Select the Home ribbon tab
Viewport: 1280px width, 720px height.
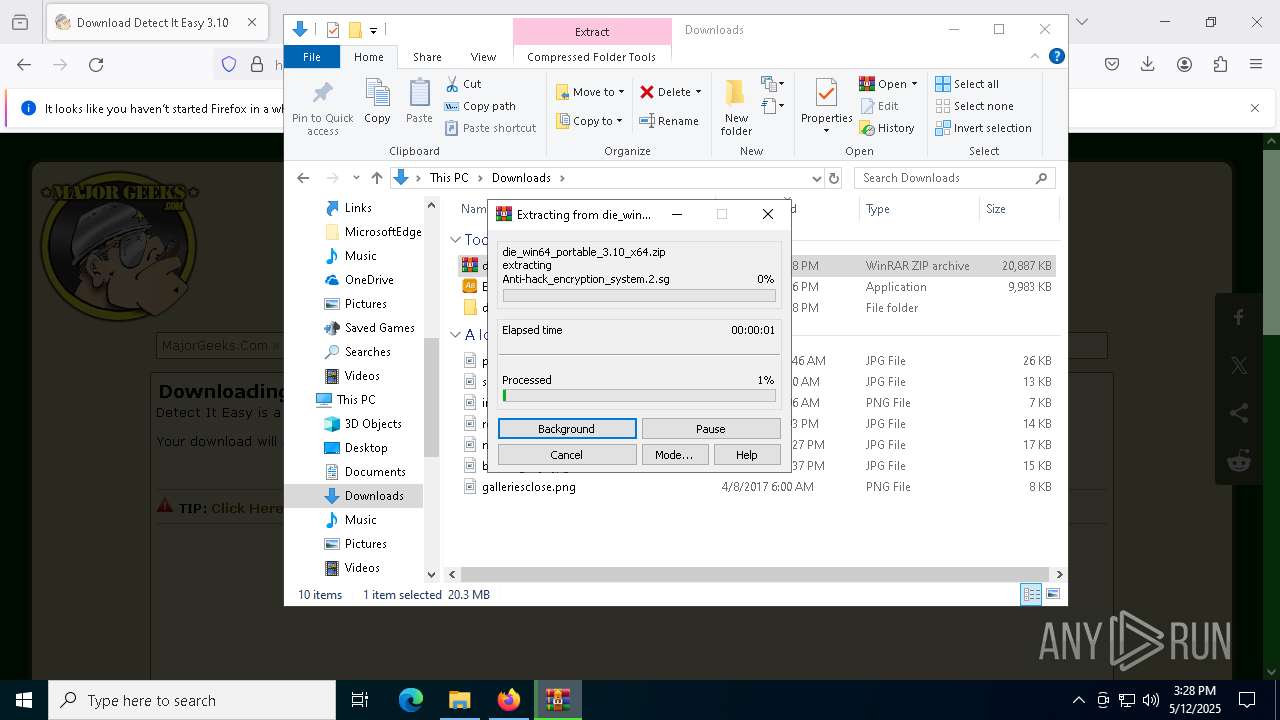pyautogui.click(x=368, y=57)
